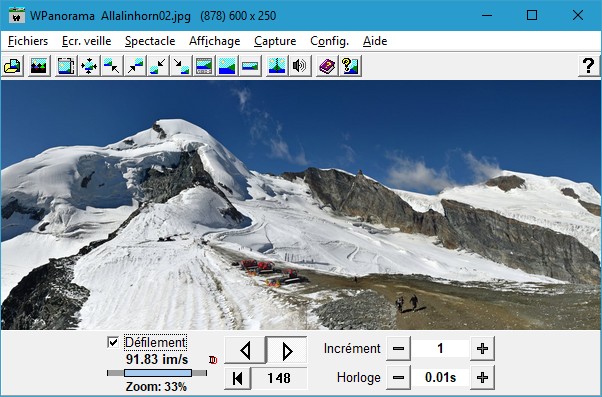This screenshot has height=397, width=602.
Task: Move image to bottom-right corner icon
Action: click(x=181, y=66)
